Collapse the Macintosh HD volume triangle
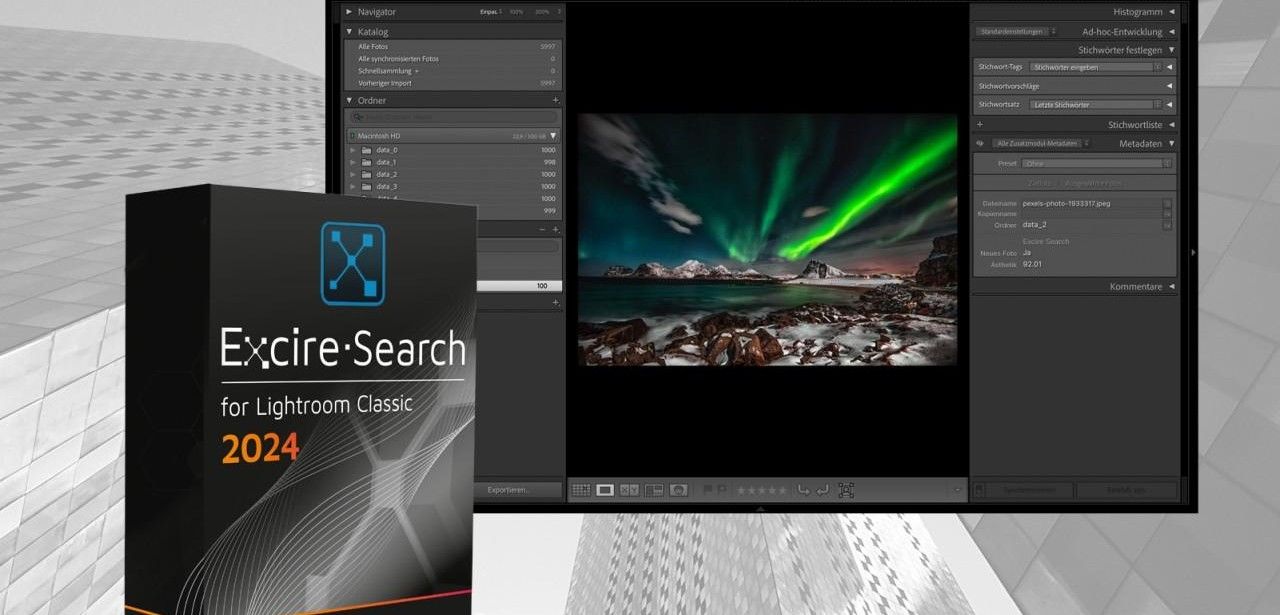 point(553,135)
